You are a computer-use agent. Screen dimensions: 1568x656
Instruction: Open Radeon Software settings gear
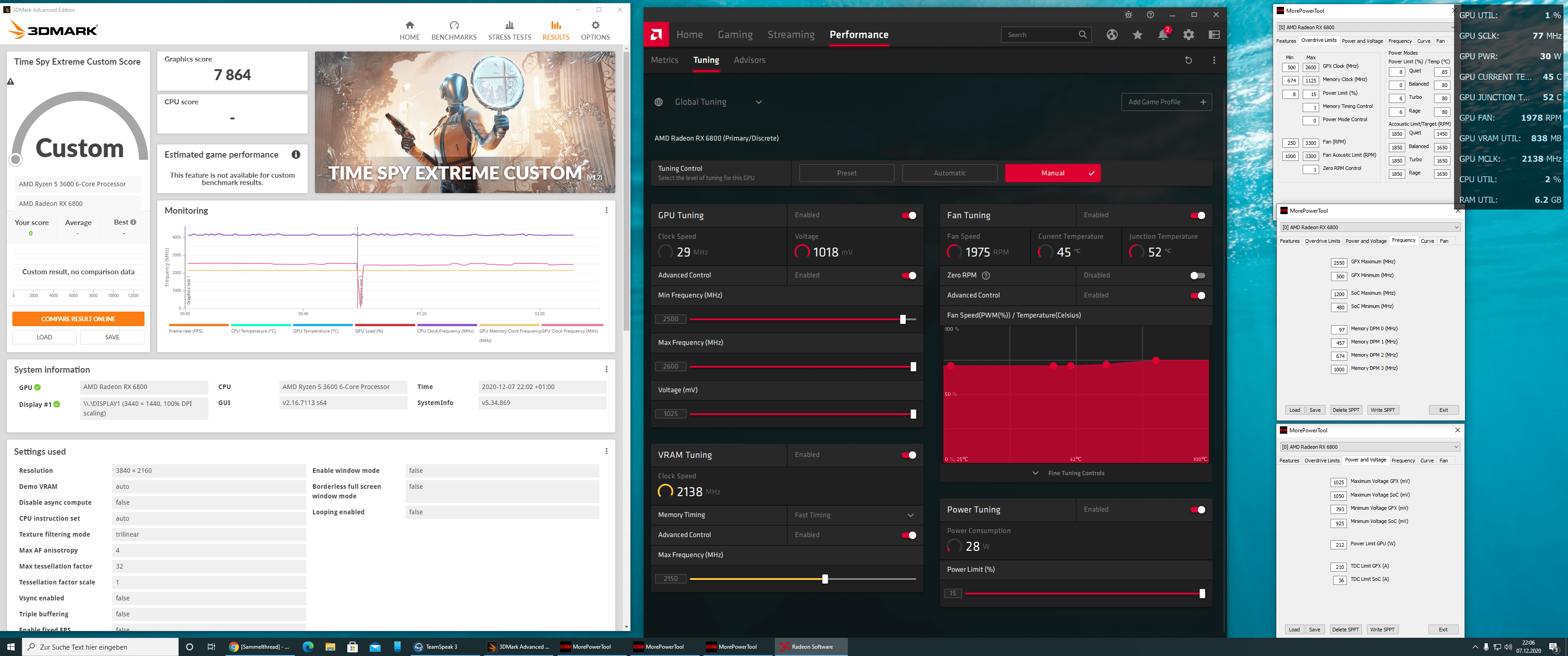point(1189,35)
